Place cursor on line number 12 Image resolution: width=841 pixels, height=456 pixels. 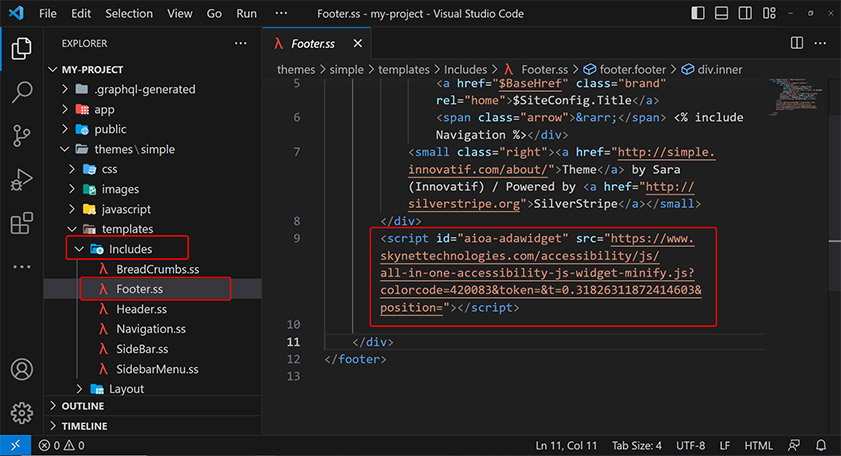(x=293, y=359)
